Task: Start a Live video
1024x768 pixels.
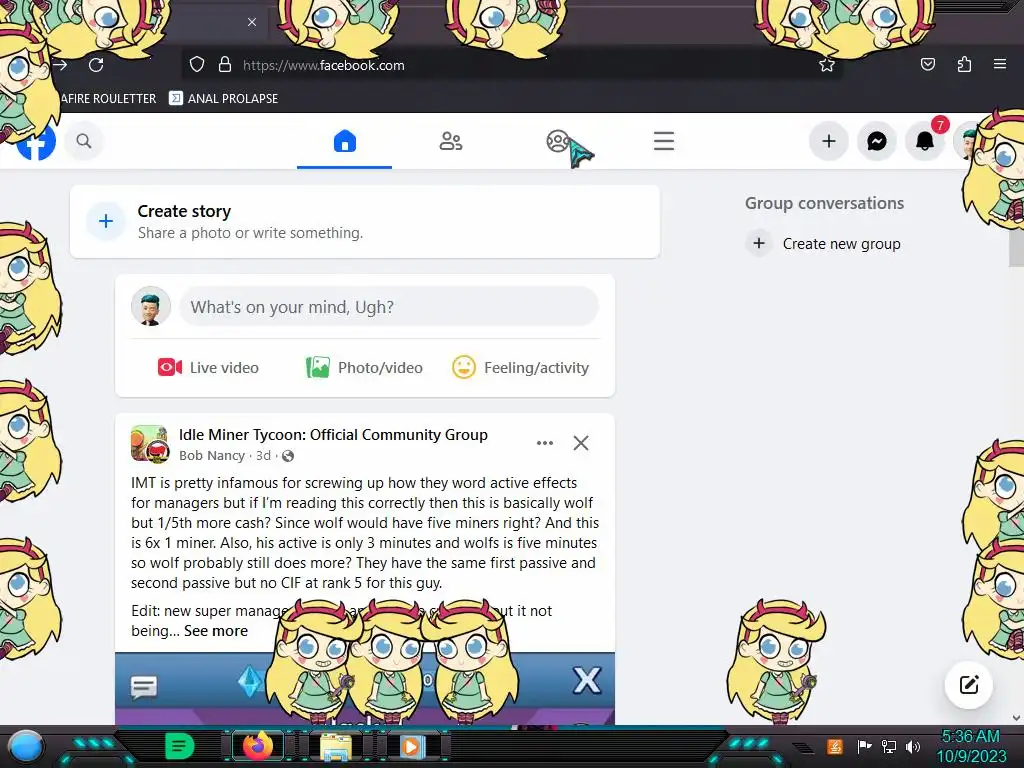Action: [x=208, y=368]
